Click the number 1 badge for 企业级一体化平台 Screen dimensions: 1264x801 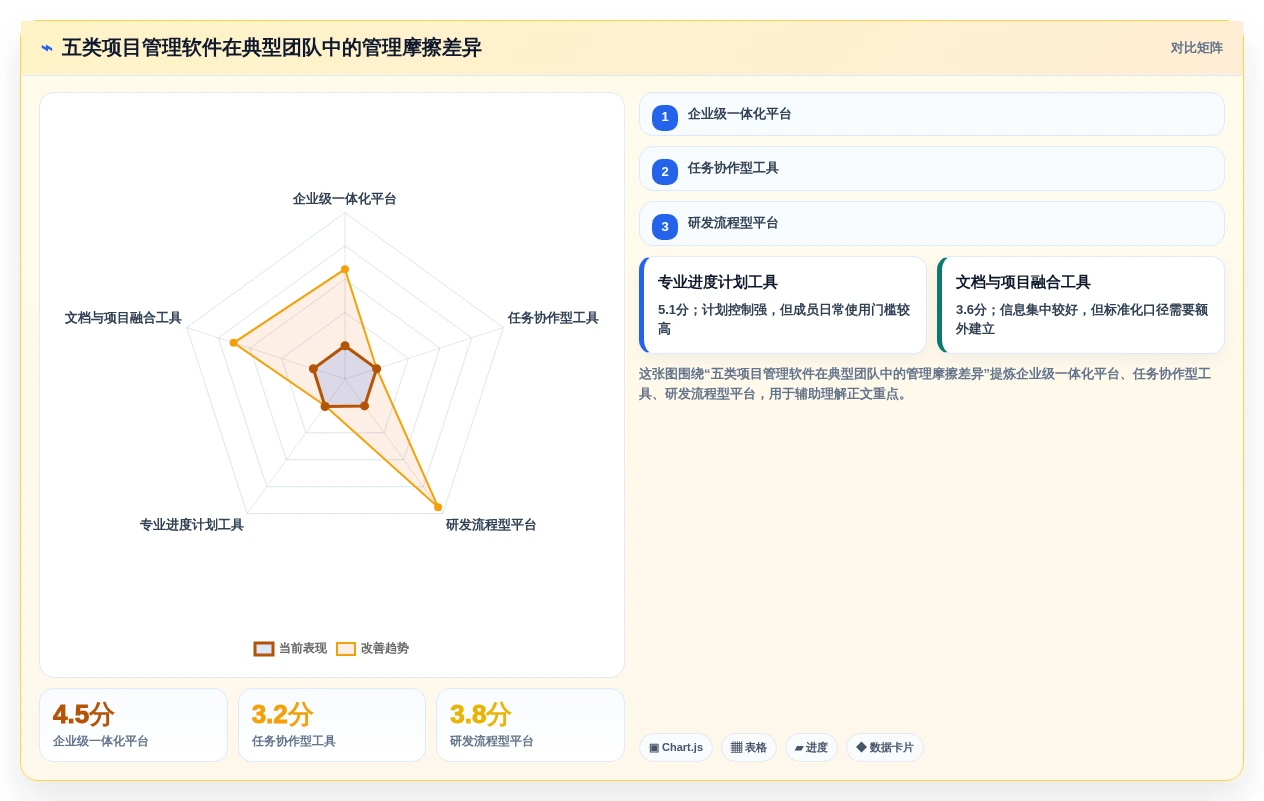click(665, 117)
